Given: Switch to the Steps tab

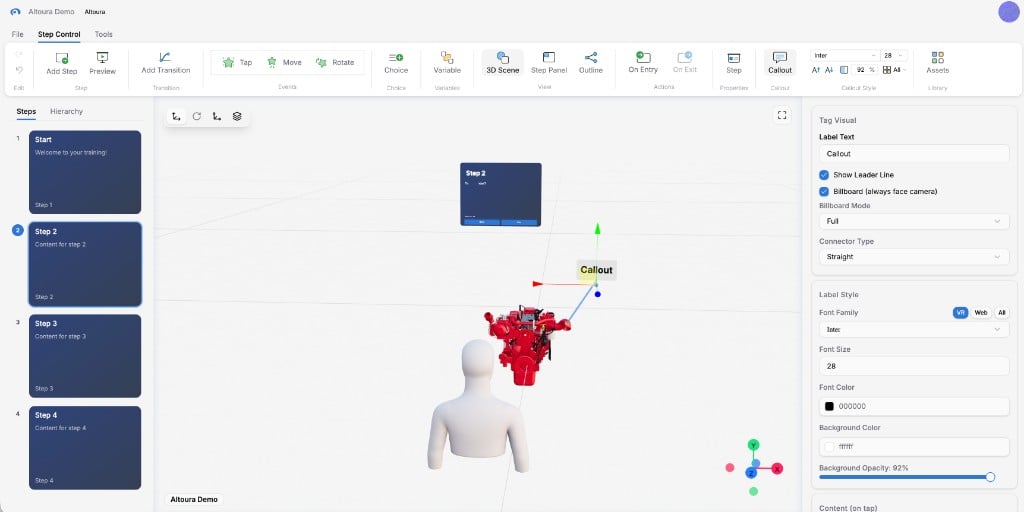Looking at the screenshot, I should 26,112.
